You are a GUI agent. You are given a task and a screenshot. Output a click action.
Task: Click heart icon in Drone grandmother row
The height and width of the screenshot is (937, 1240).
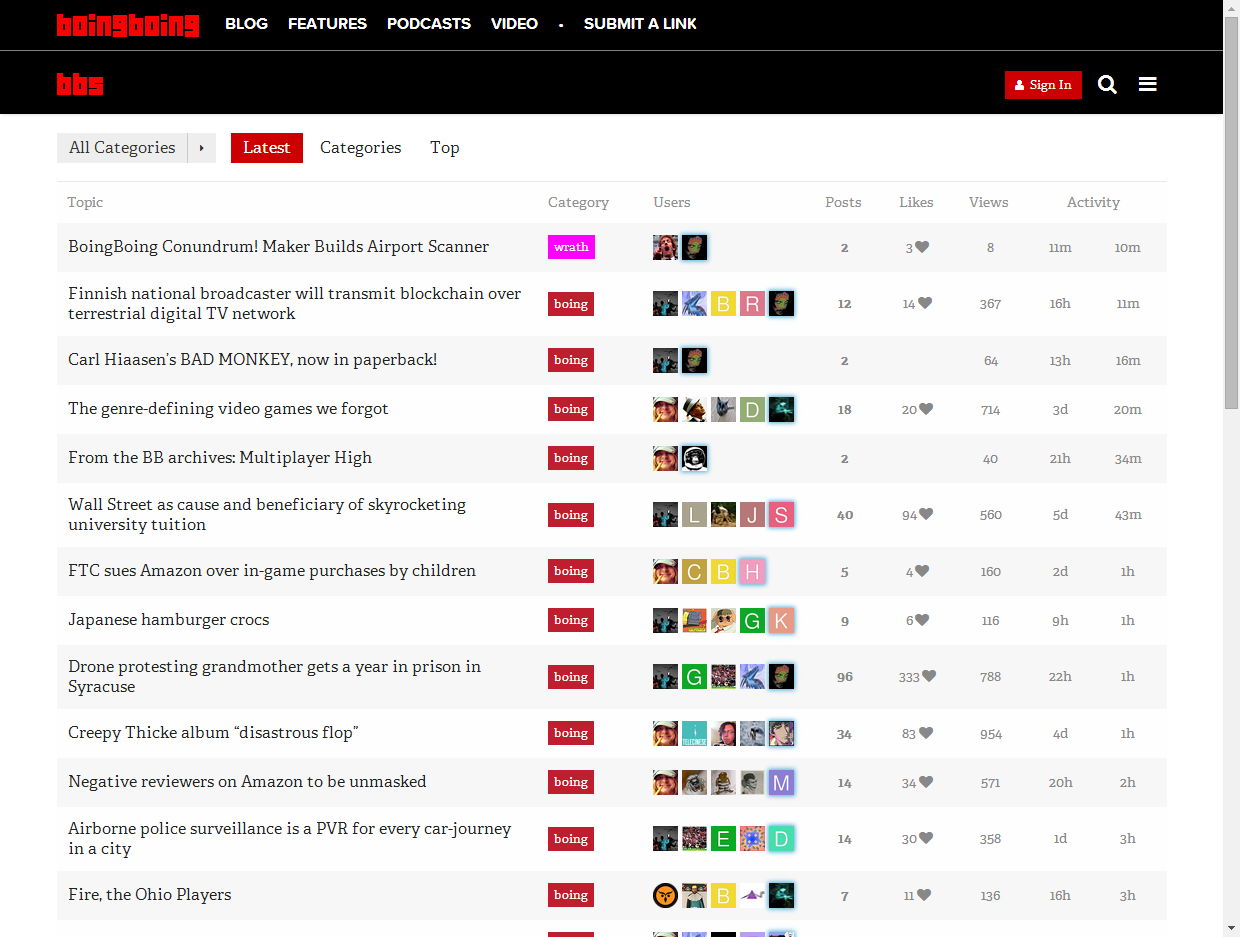tap(929, 677)
